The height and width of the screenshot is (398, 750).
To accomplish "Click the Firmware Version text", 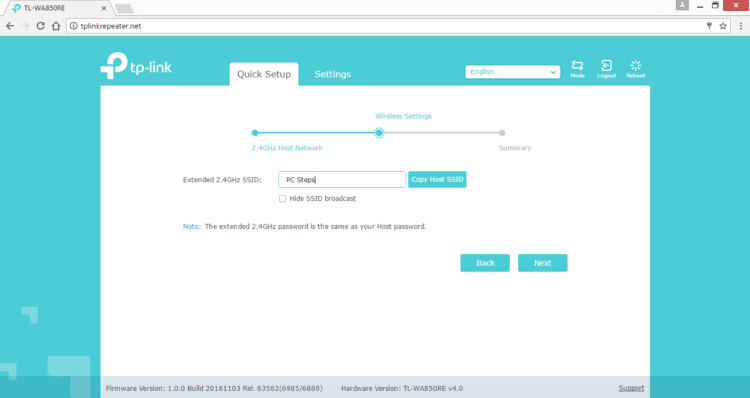I will tap(214, 388).
